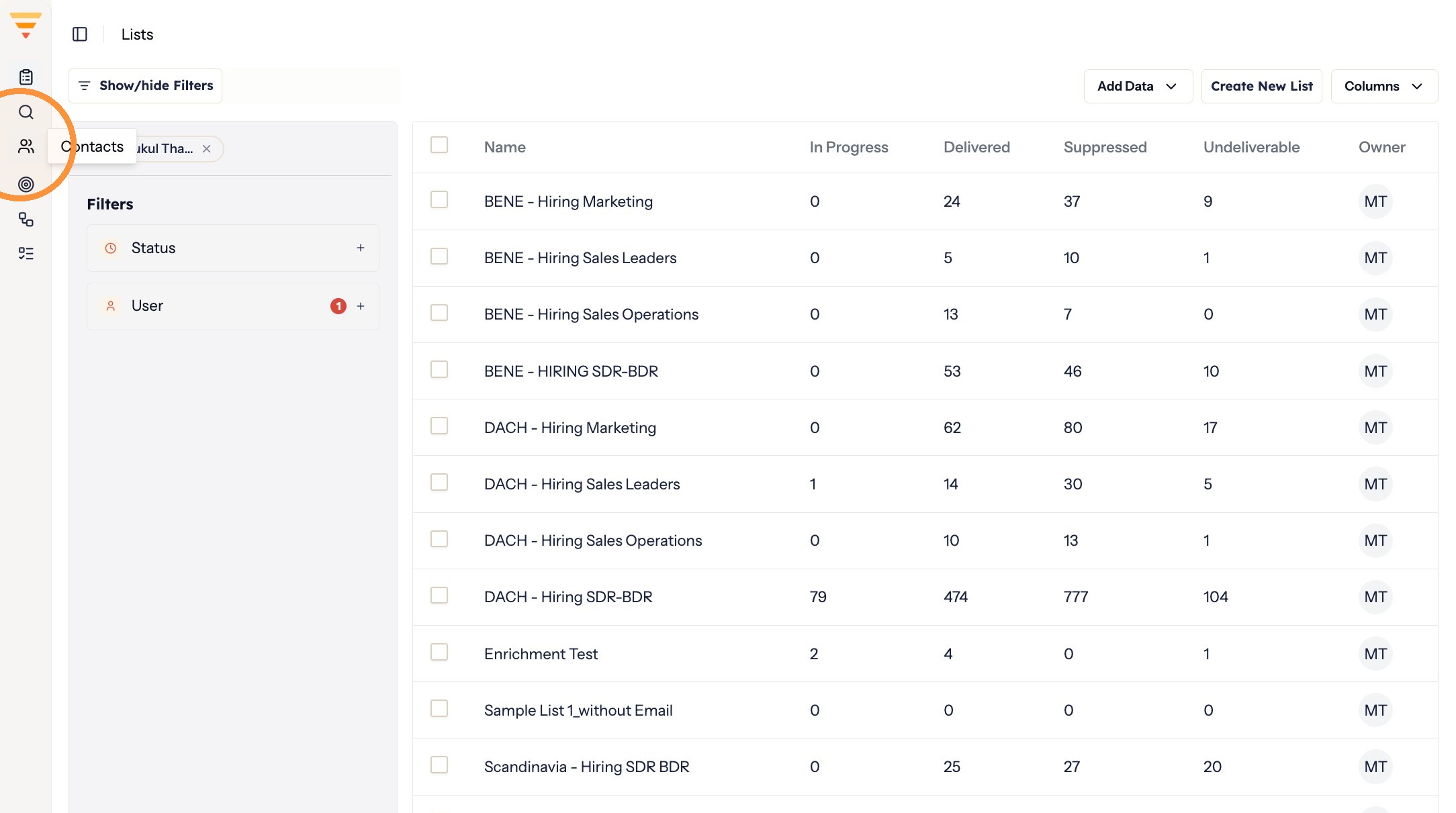Click Show/hide Filters button

(x=145, y=86)
